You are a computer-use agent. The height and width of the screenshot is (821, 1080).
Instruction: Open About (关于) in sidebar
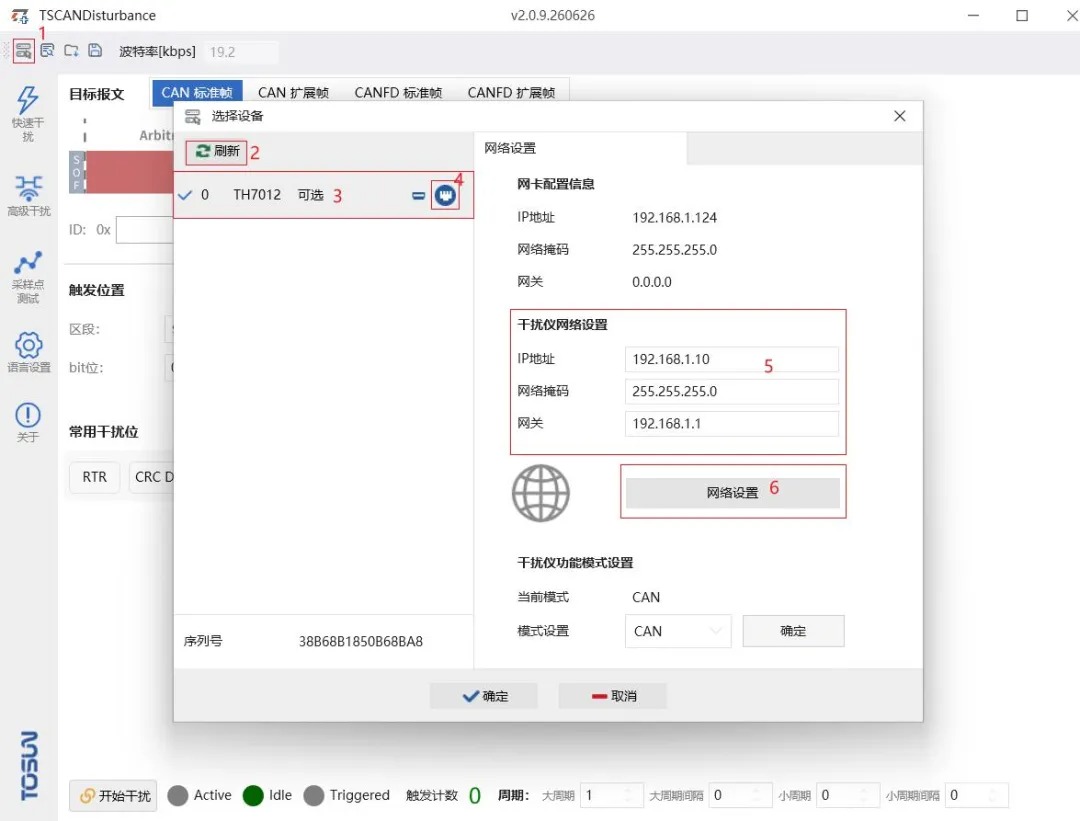pos(28,423)
